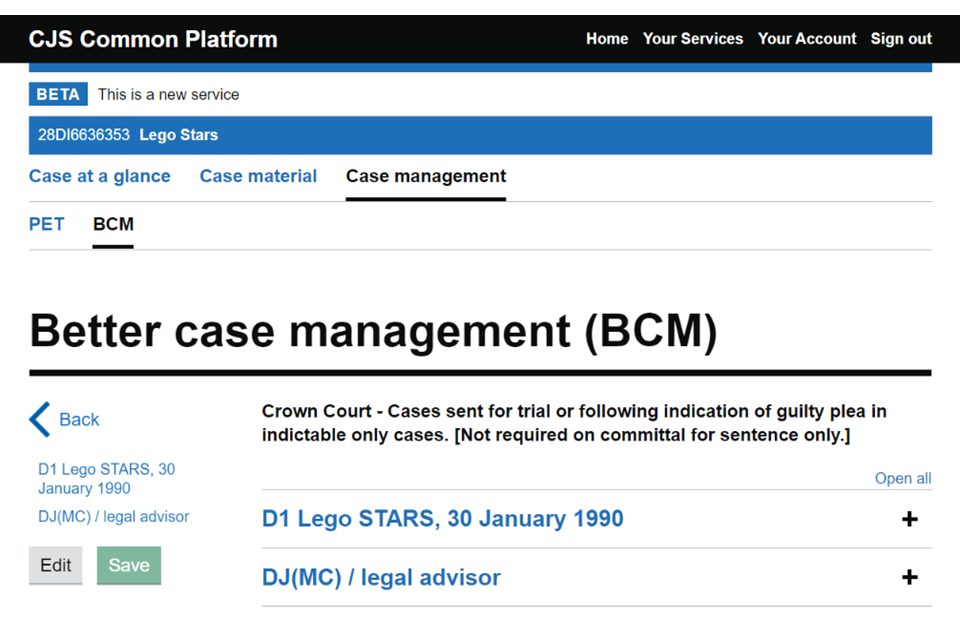960x640 pixels.
Task: Go to Home in the top navigation
Action: (607, 39)
